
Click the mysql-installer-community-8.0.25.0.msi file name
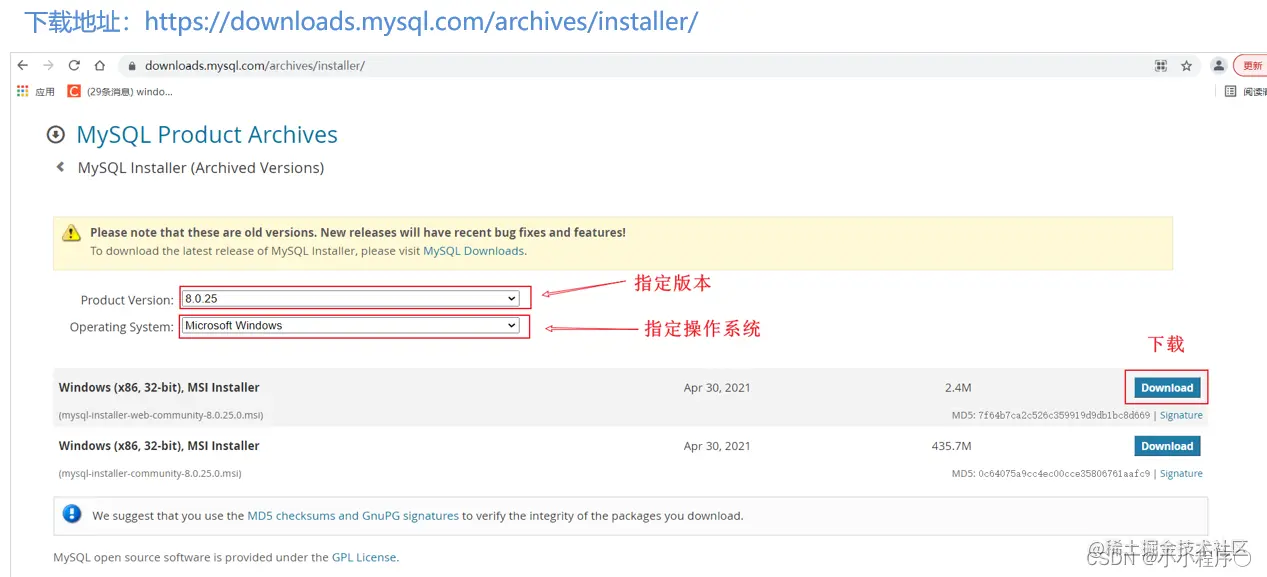150,474
